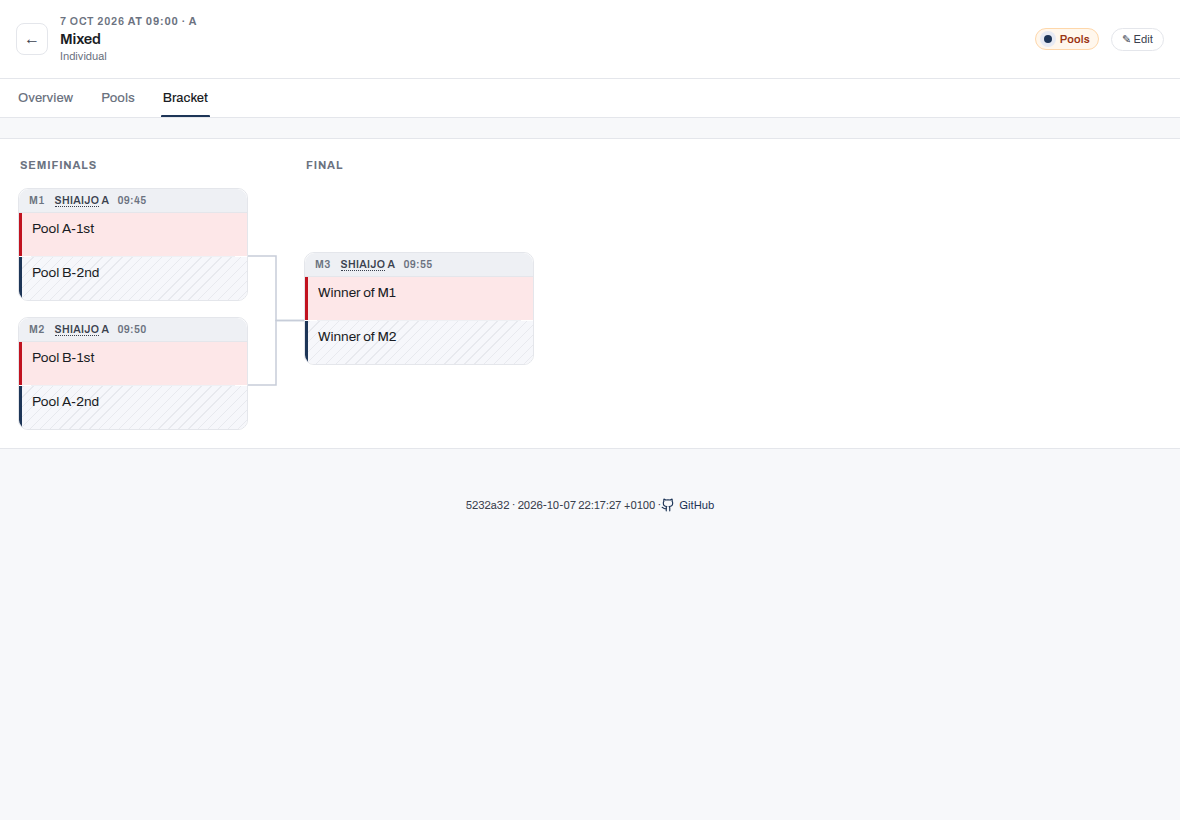This screenshot has width=1180, height=820.
Task: Click the Edit button
Action: pos(1137,39)
